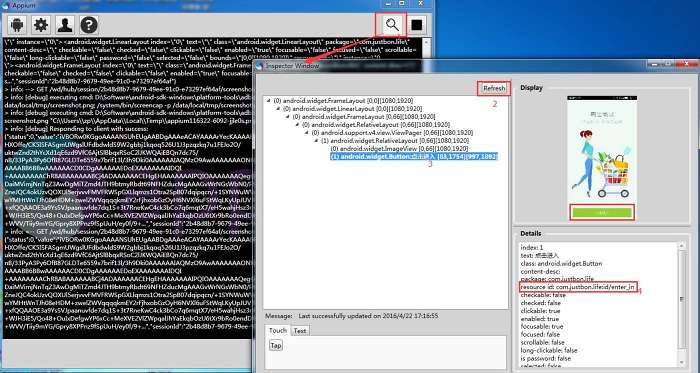Image resolution: width=700 pixels, height=373 pixels.
Task: Switch to the Text tab
Action: click(x=300, y=331)
